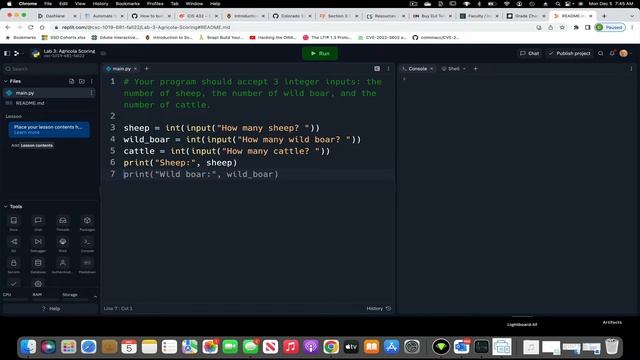Open the Files section three-dot menu
640x360 pixels.
coord(92,81)
